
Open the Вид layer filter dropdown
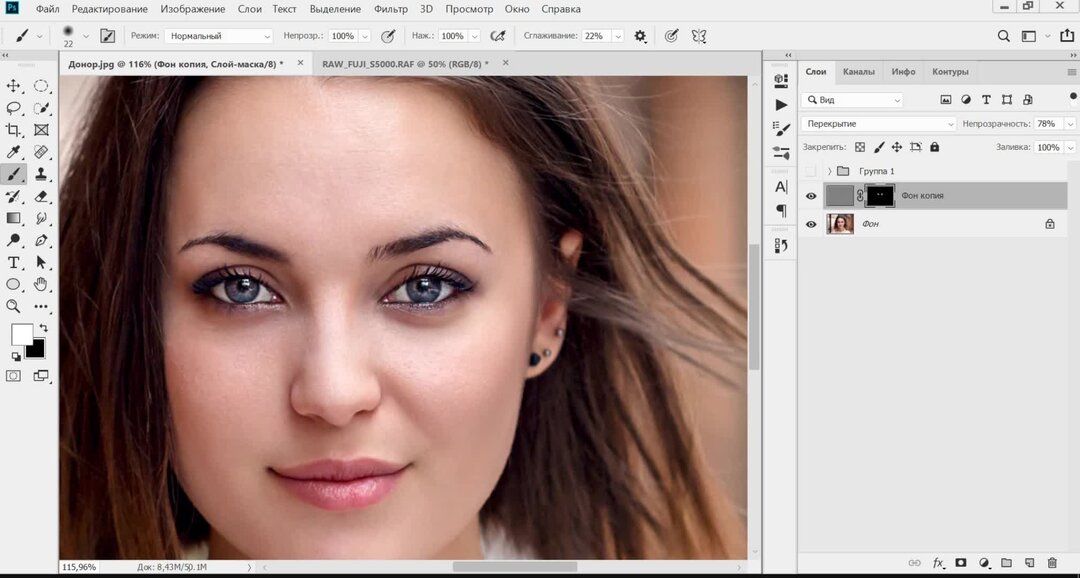(852, 100)
